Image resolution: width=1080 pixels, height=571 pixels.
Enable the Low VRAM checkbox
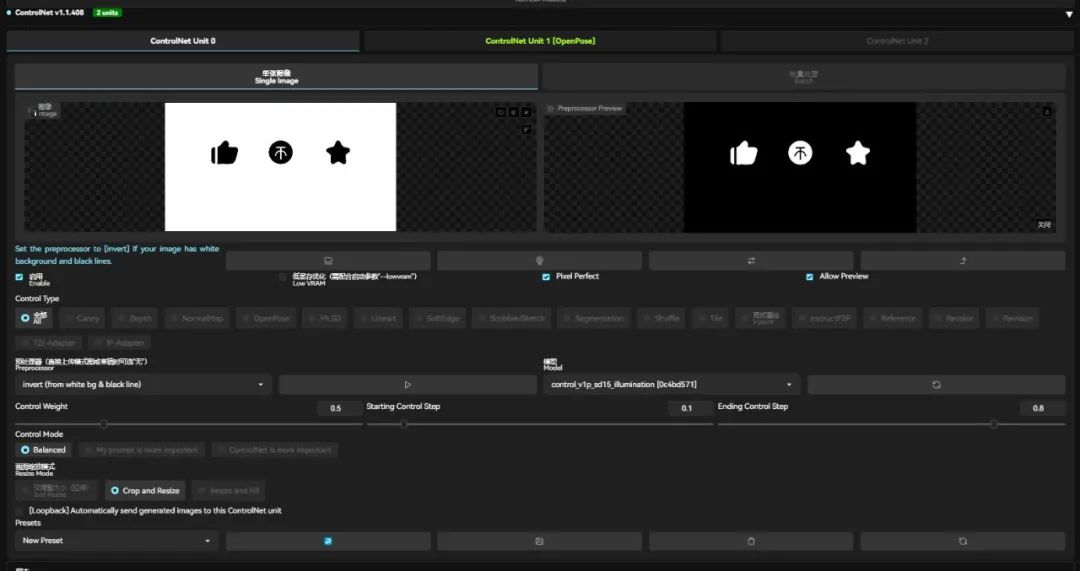tap(282, 277)
